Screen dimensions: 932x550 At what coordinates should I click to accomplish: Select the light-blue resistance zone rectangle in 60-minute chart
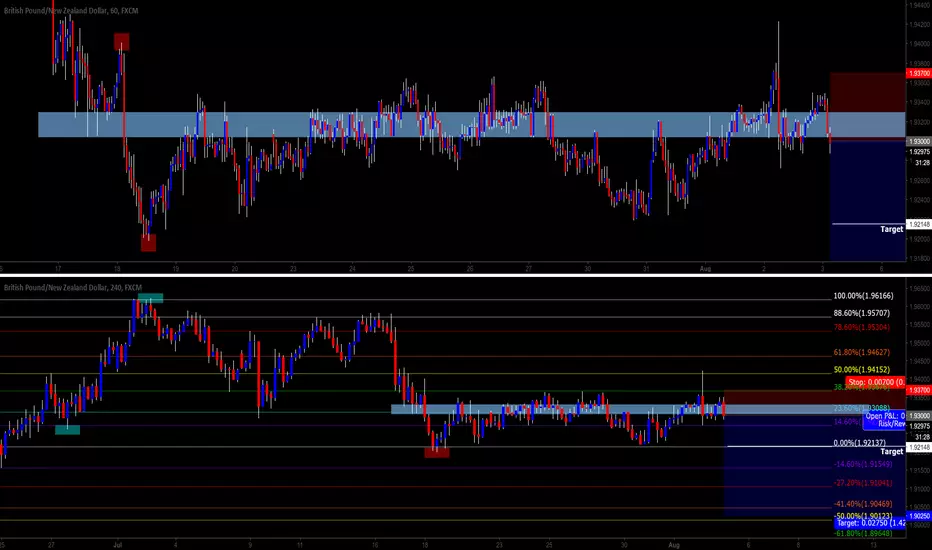pos(472,125)
